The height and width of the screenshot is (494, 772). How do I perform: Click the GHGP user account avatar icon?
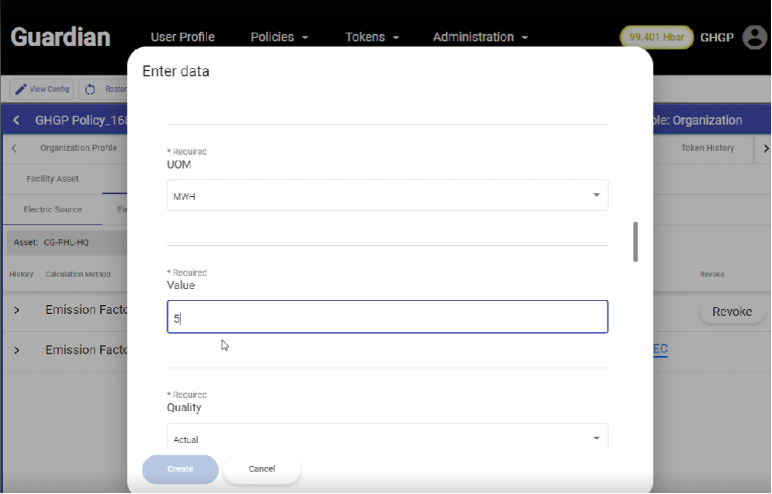(x=753, y=37)
